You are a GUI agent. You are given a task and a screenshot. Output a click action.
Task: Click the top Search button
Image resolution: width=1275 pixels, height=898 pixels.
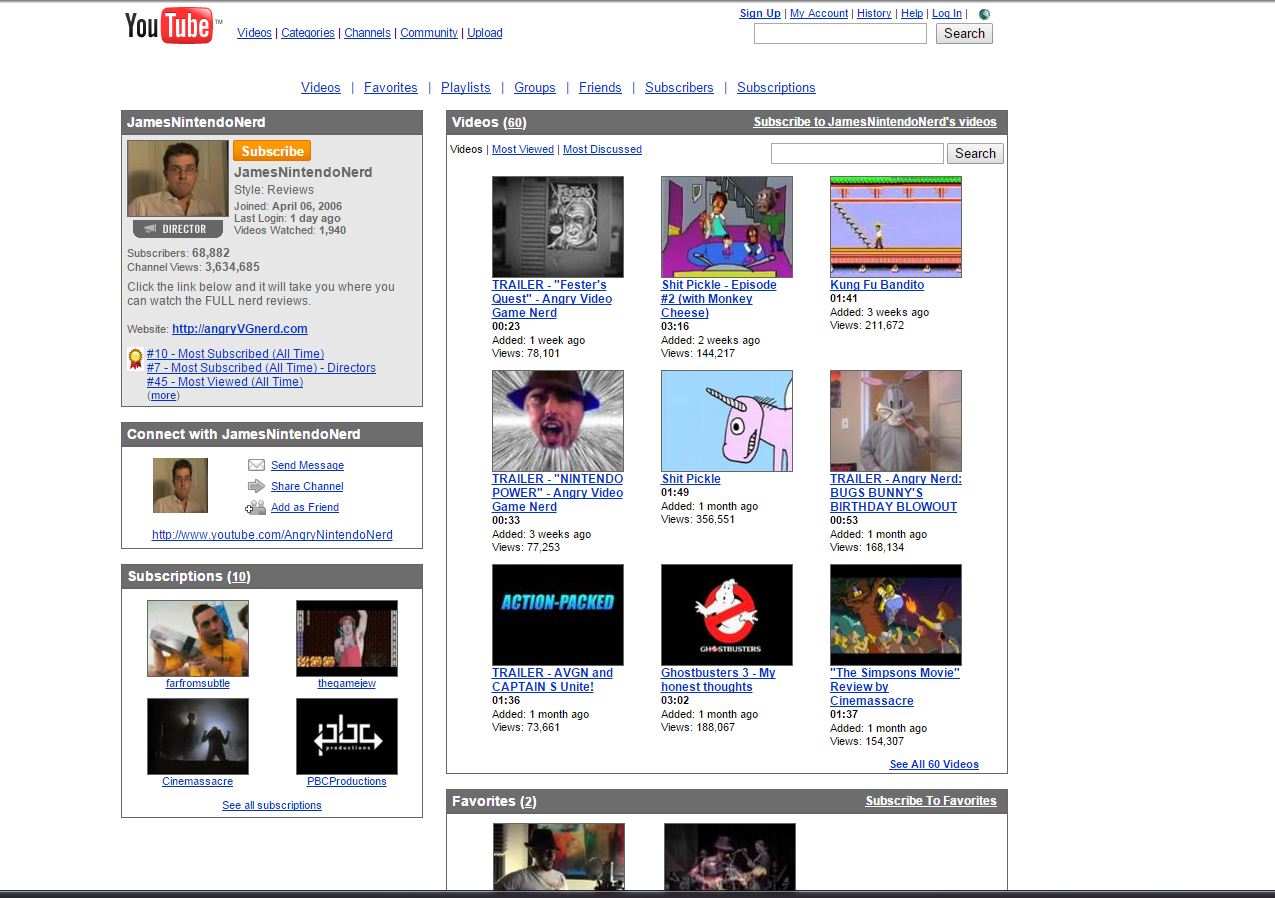point(964,34)
